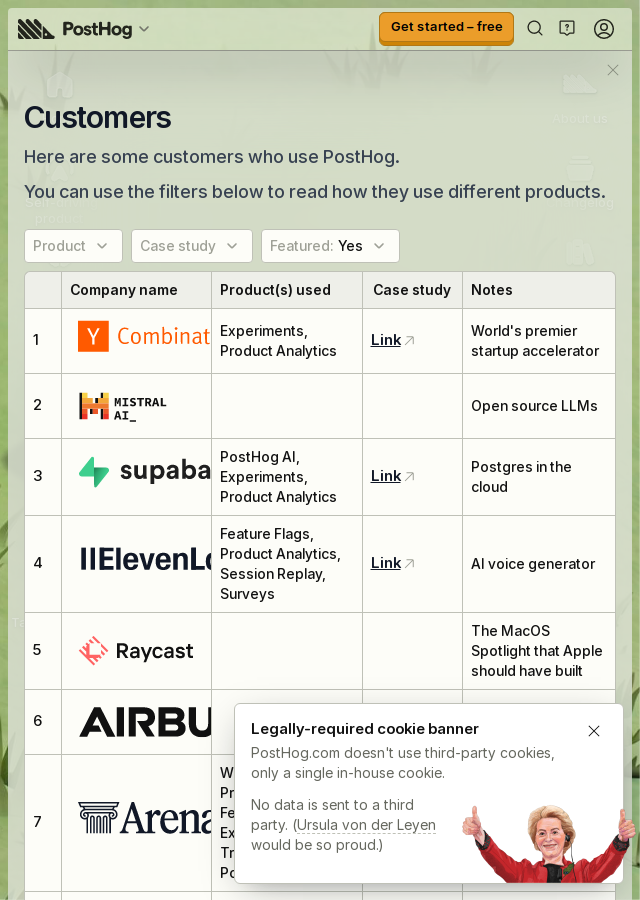
Task: Open the Ursula von der Leyen link
Action: (366, 825)
